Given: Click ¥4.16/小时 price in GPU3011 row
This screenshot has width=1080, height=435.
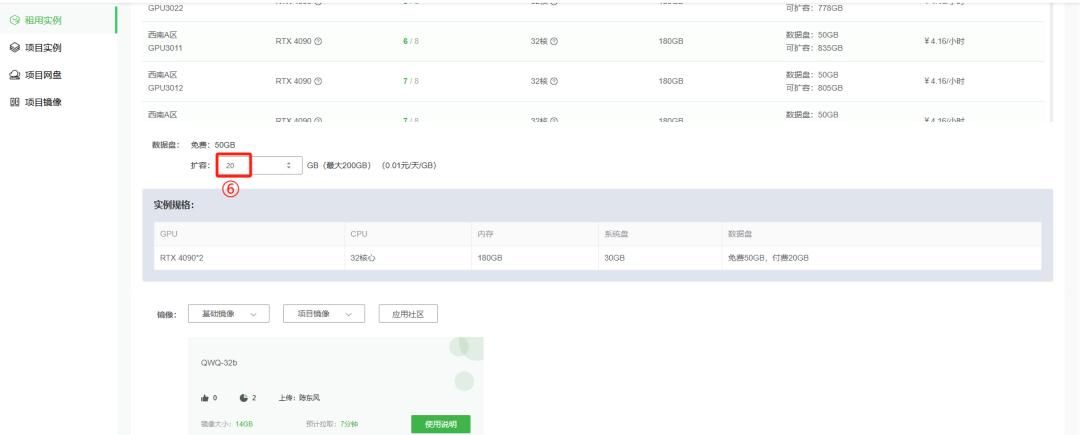Looking at the screenshot, I should click(x=944, y=41).
